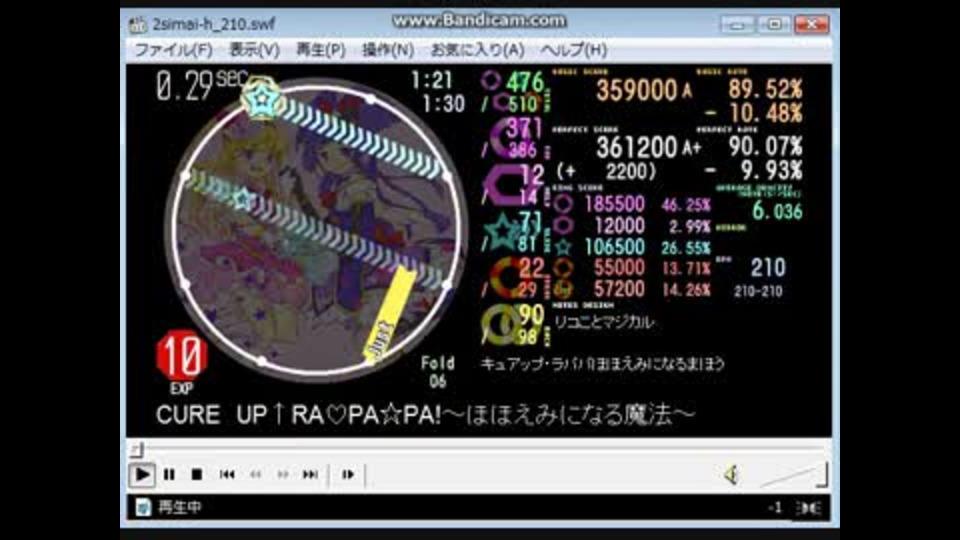Click the 106500 score row
This screenshot has height=540, width=960.
pos(632,247)
